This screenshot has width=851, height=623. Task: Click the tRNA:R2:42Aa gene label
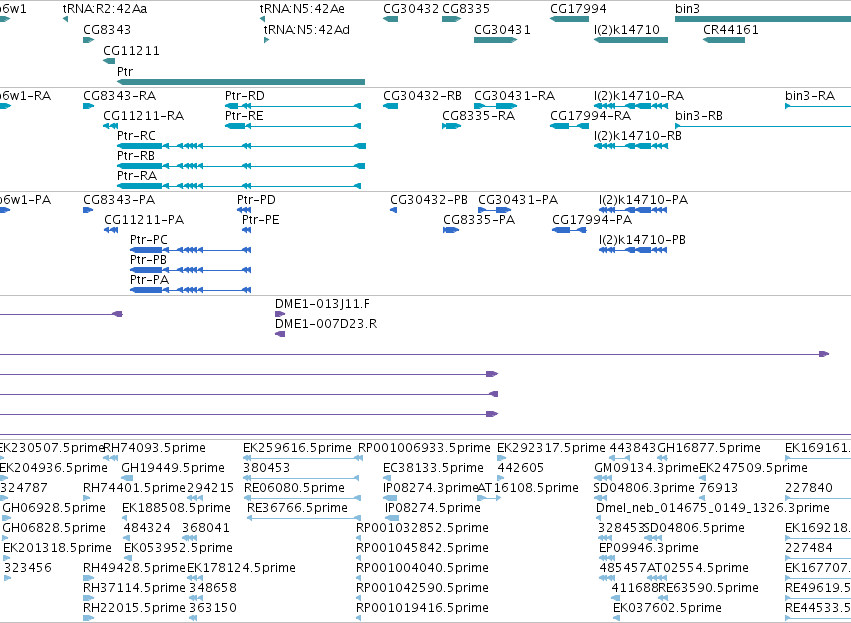105,9
